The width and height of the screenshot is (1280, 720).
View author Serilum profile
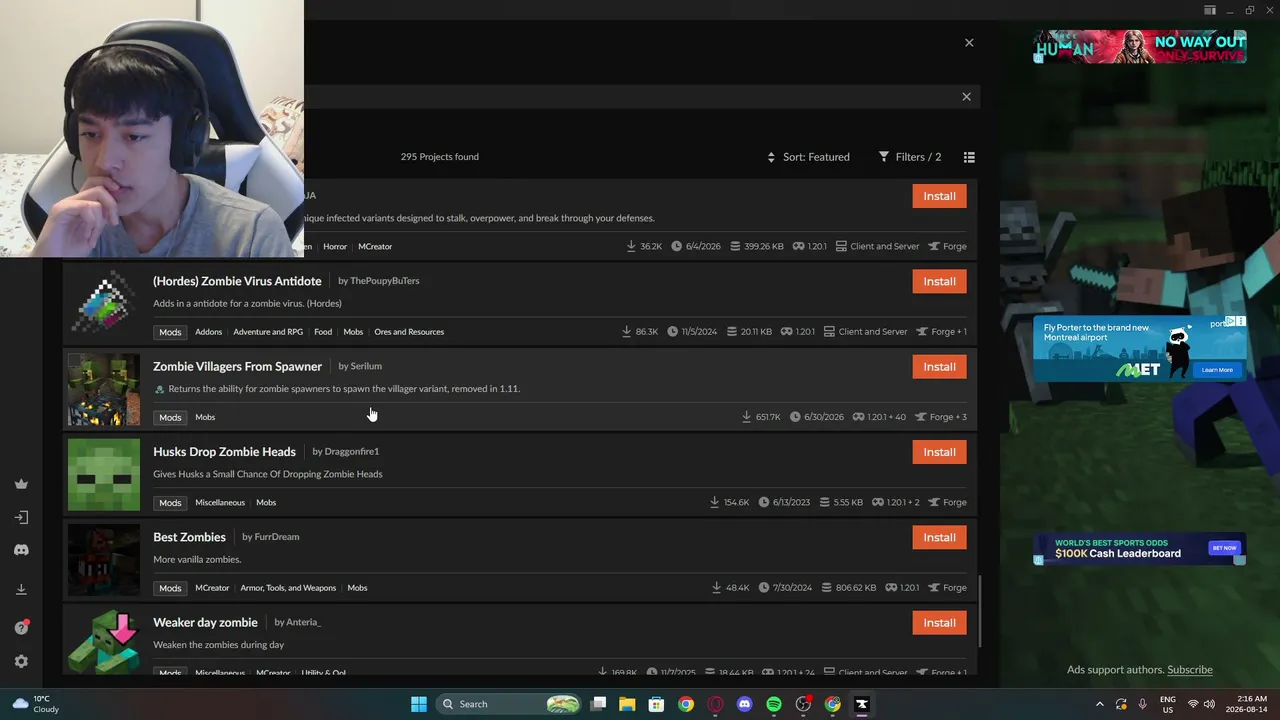pyautogui.click(x=366, y=366)
